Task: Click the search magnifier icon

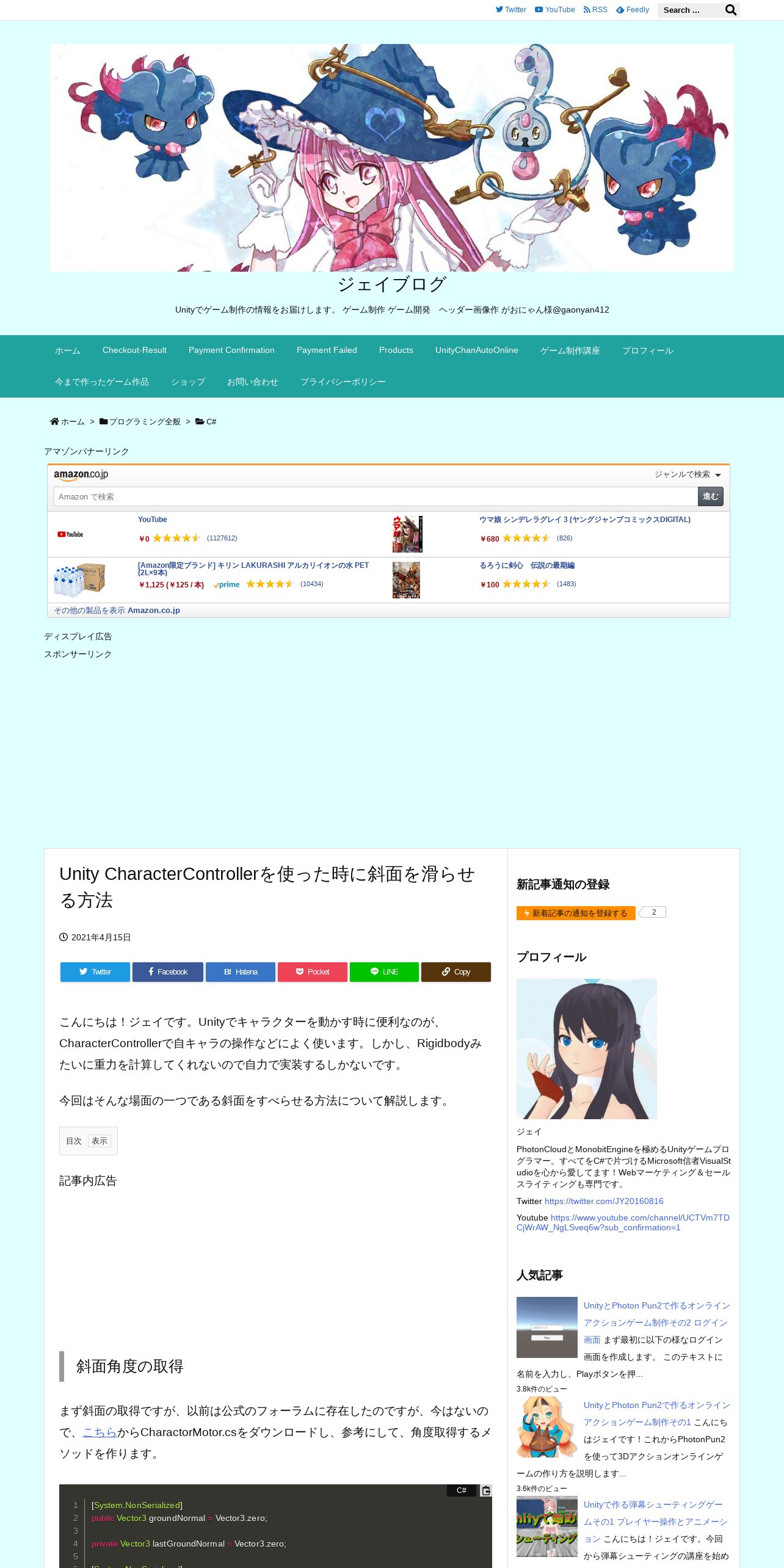Action: click(x=730, y=10)
